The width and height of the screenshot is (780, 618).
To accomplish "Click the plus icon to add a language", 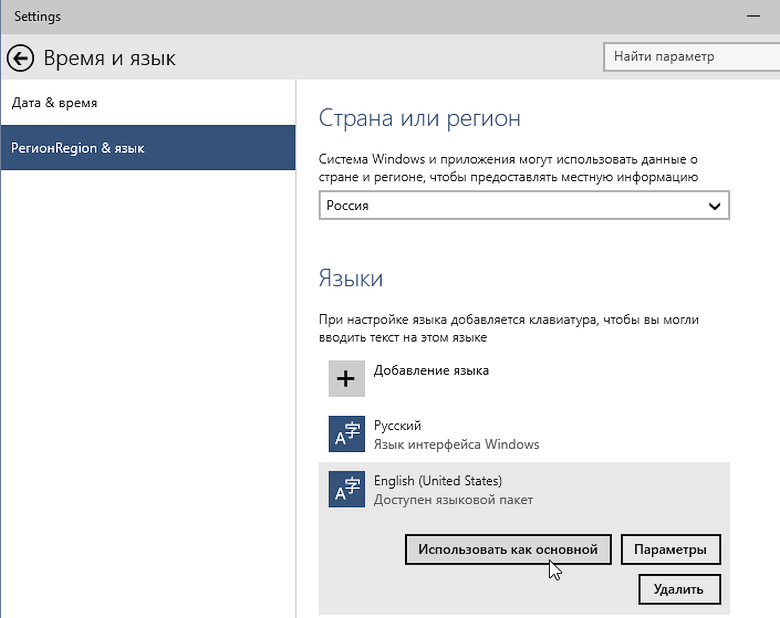I will click(x=347, y=379).
